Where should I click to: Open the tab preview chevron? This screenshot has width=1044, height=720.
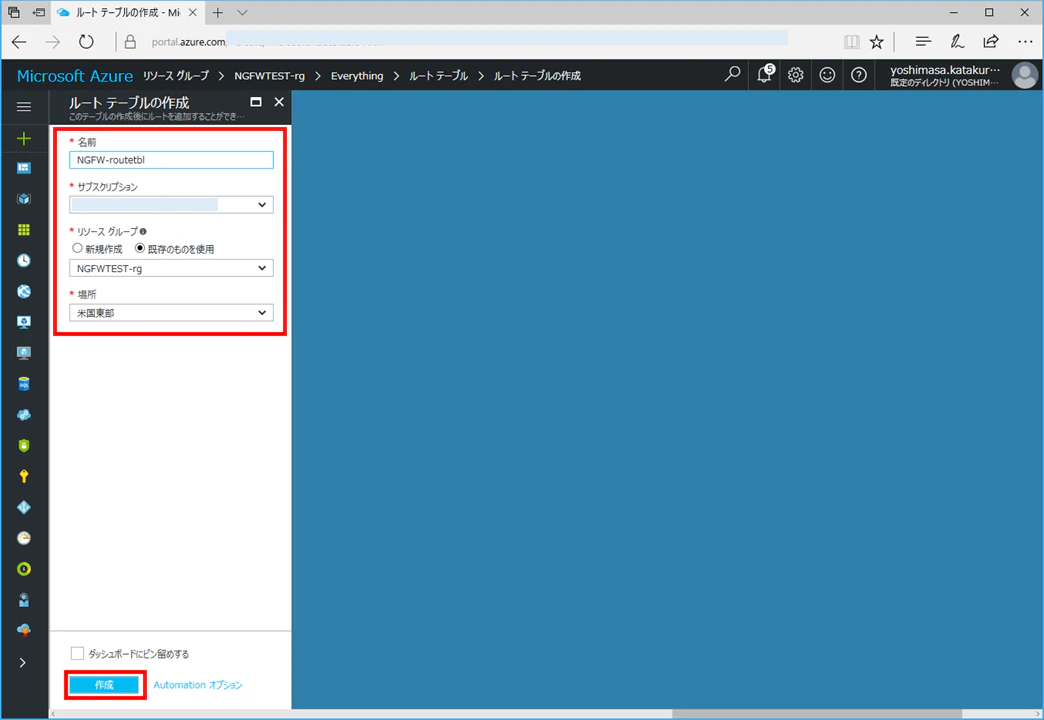point(242,13)
